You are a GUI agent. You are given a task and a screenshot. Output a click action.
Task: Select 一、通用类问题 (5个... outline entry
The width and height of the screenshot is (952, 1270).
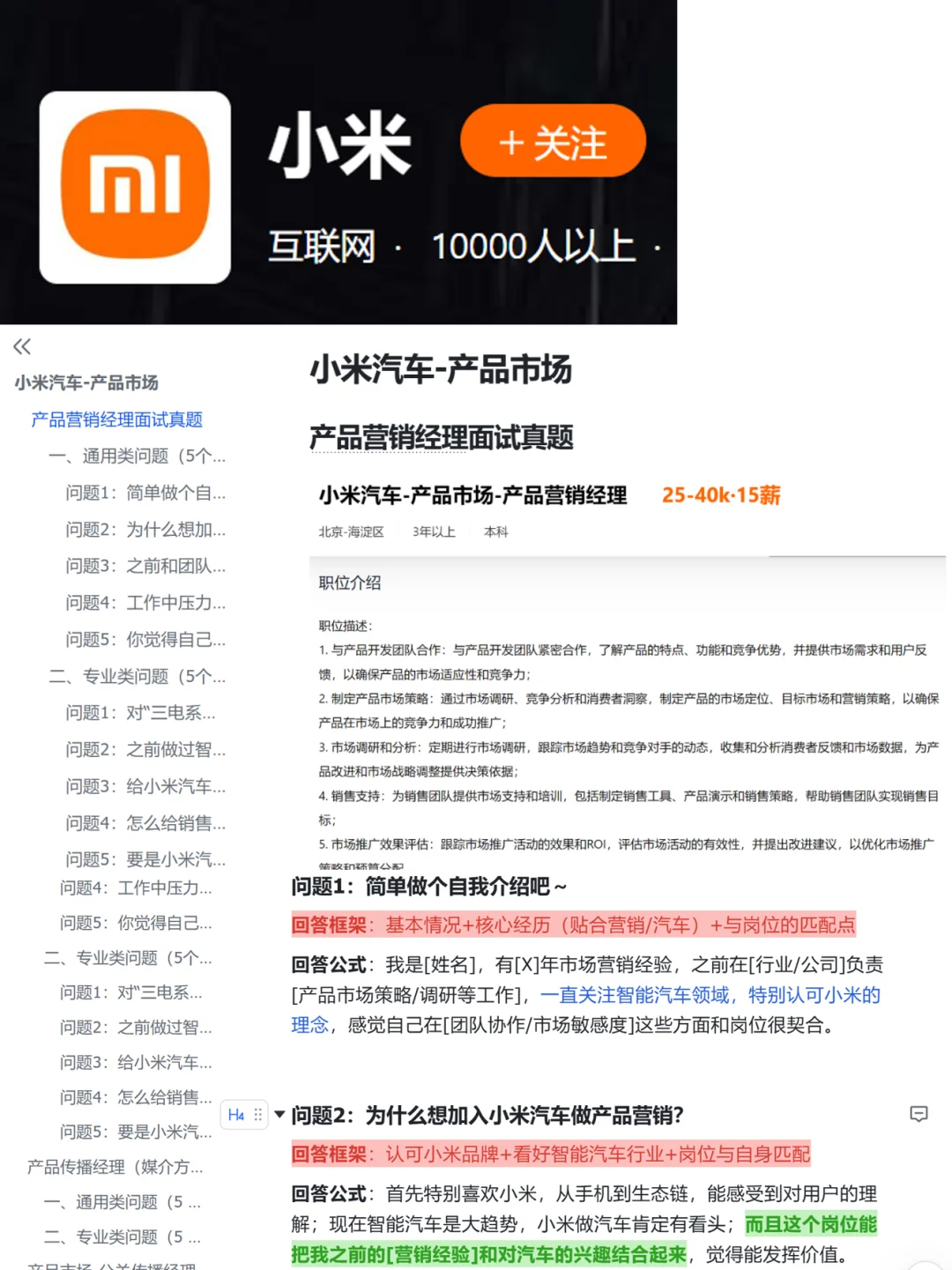click(138, 456)
